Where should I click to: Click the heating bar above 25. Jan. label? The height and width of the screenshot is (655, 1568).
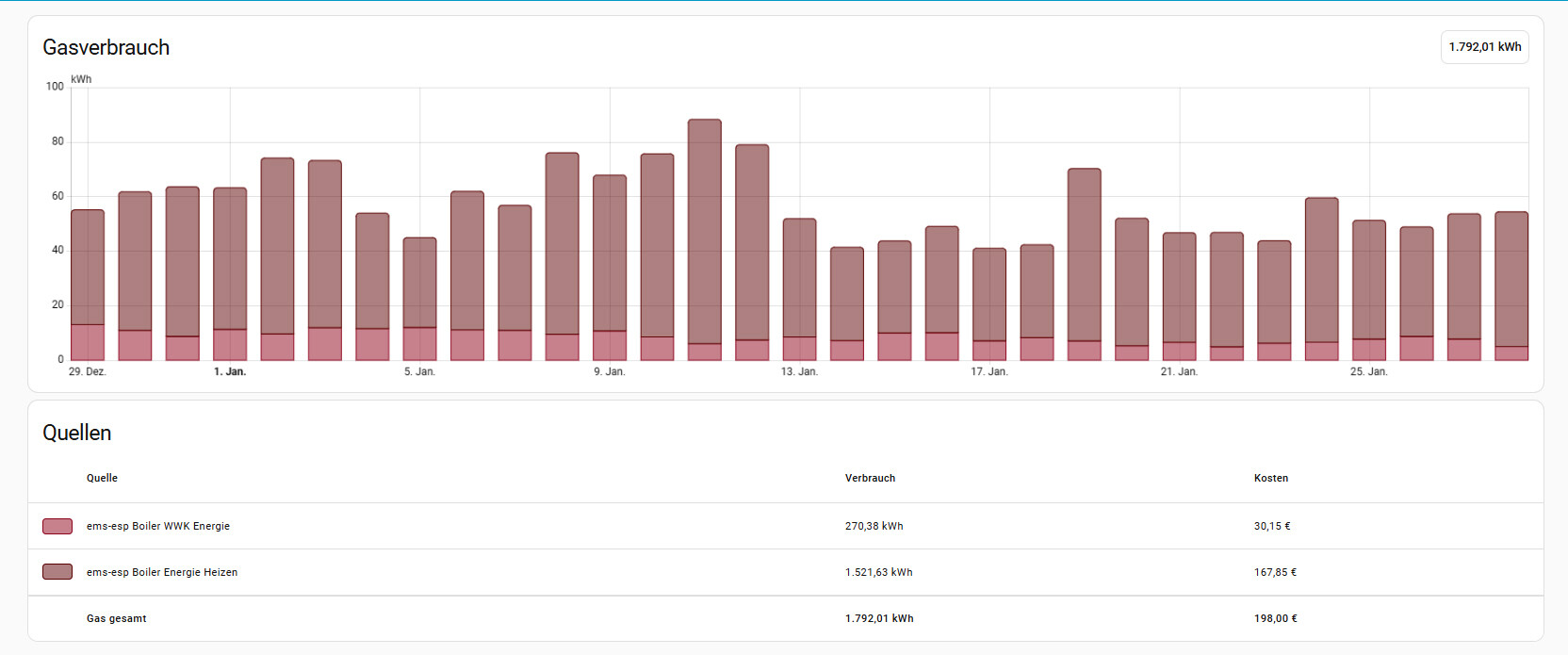1369,280
